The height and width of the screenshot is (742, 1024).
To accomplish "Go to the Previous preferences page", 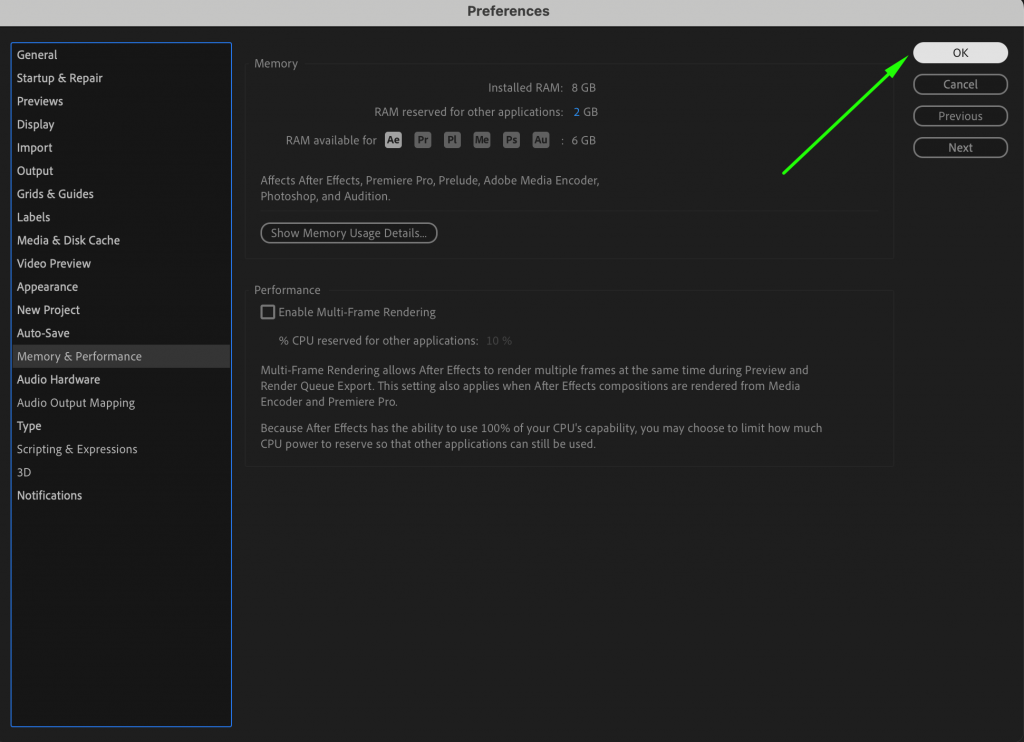I will [959, 116].
